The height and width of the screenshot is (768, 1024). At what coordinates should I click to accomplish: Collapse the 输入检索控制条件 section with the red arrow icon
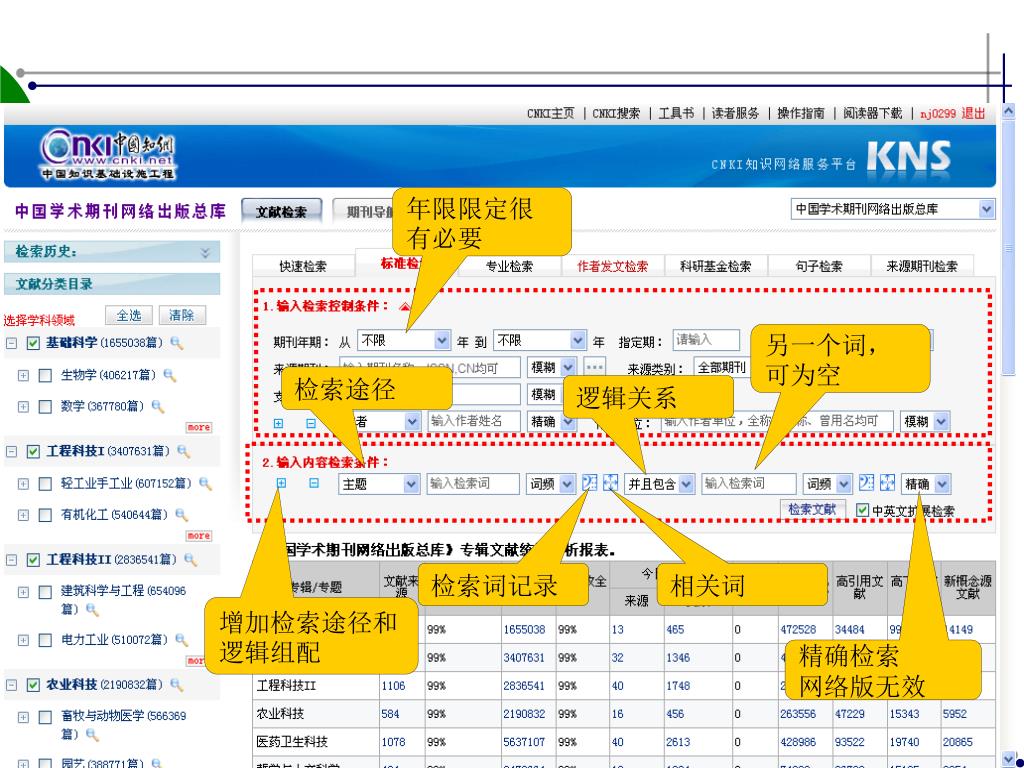tap(405, 306)
